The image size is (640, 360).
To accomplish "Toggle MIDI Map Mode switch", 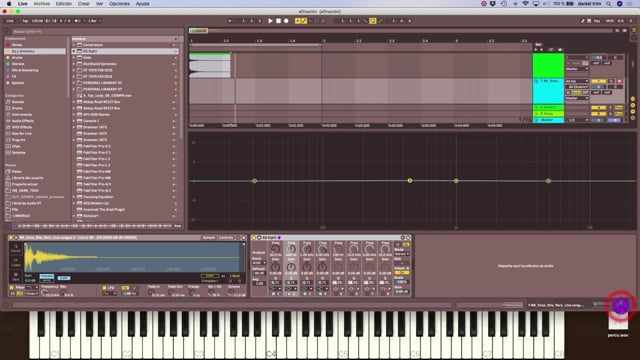I will click(x=610, y=21).
